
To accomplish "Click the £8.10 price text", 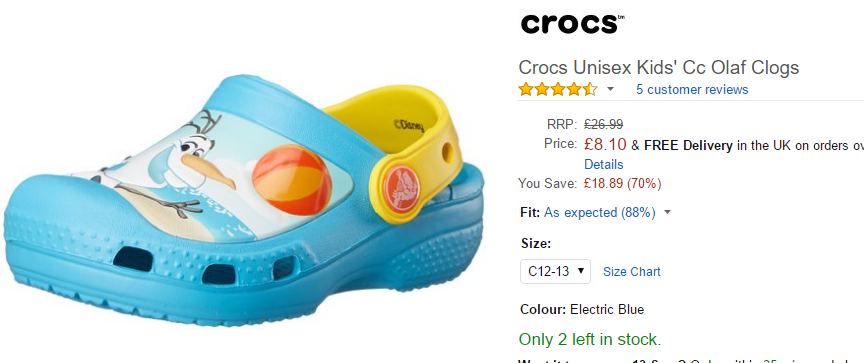I will click(605, 144).
